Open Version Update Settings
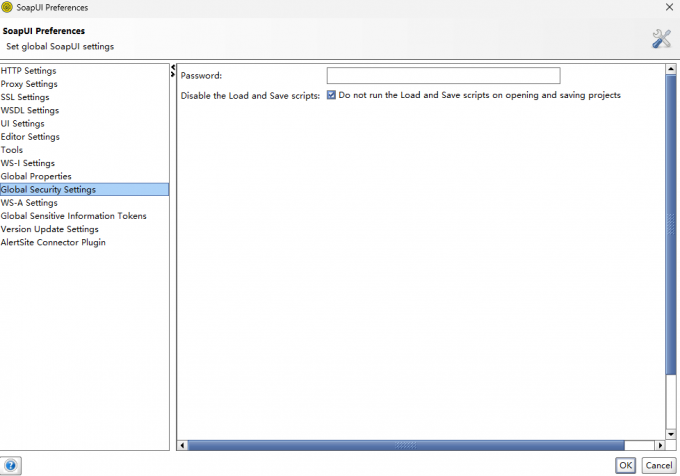Viewport: 680px width, 476px height. [85, 229]
